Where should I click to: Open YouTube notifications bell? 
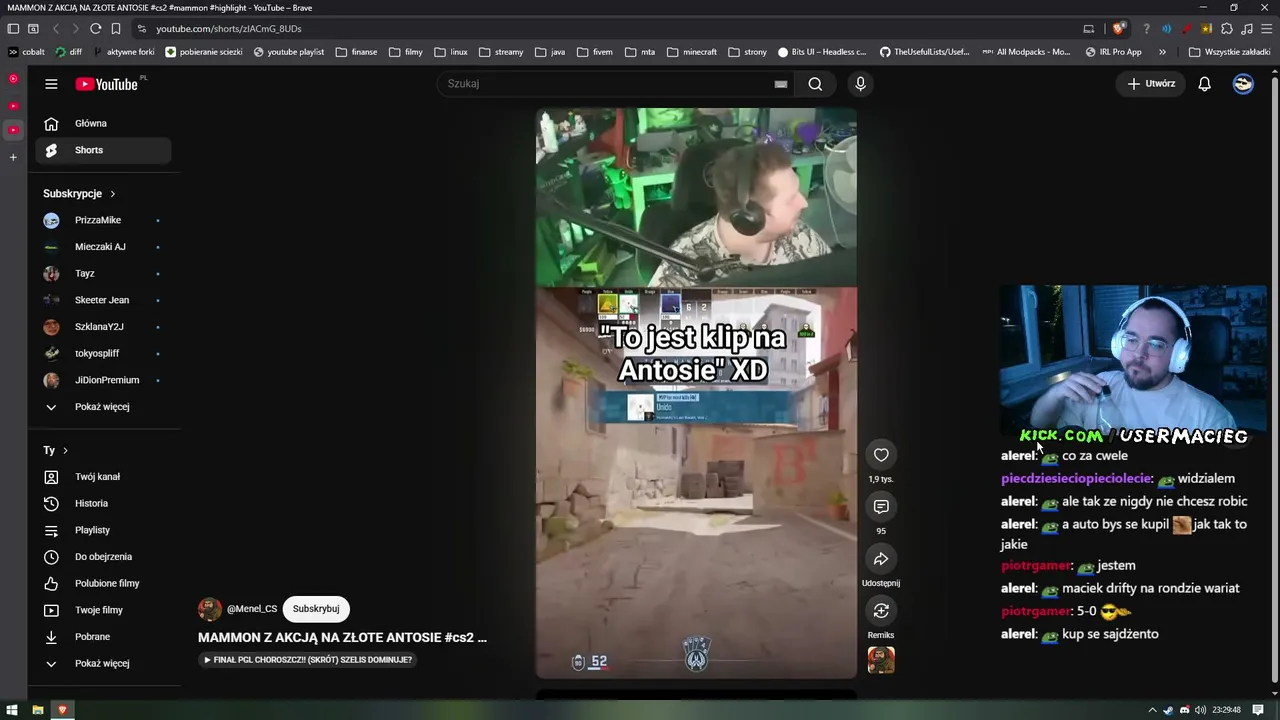tap(1205, 84)
